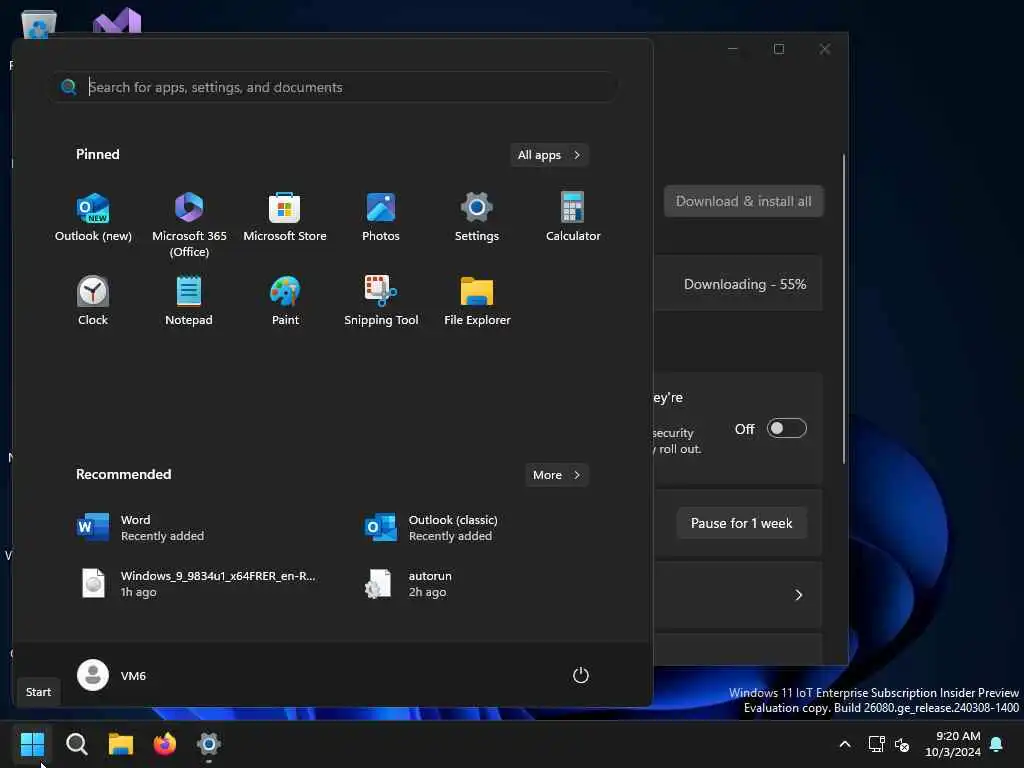
Task: Toggle the Off switch in Settings window
Action: click(786, 428)
